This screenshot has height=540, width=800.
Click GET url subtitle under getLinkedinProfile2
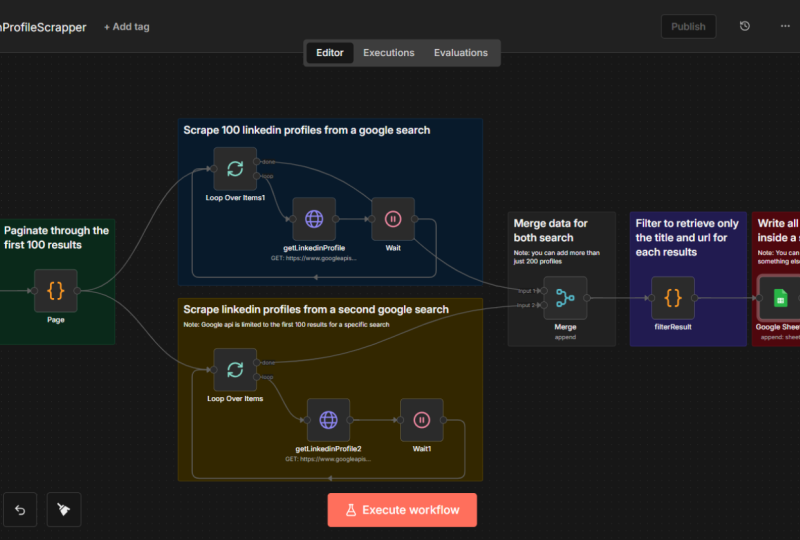pyautogui.click(x=328, y=459)
